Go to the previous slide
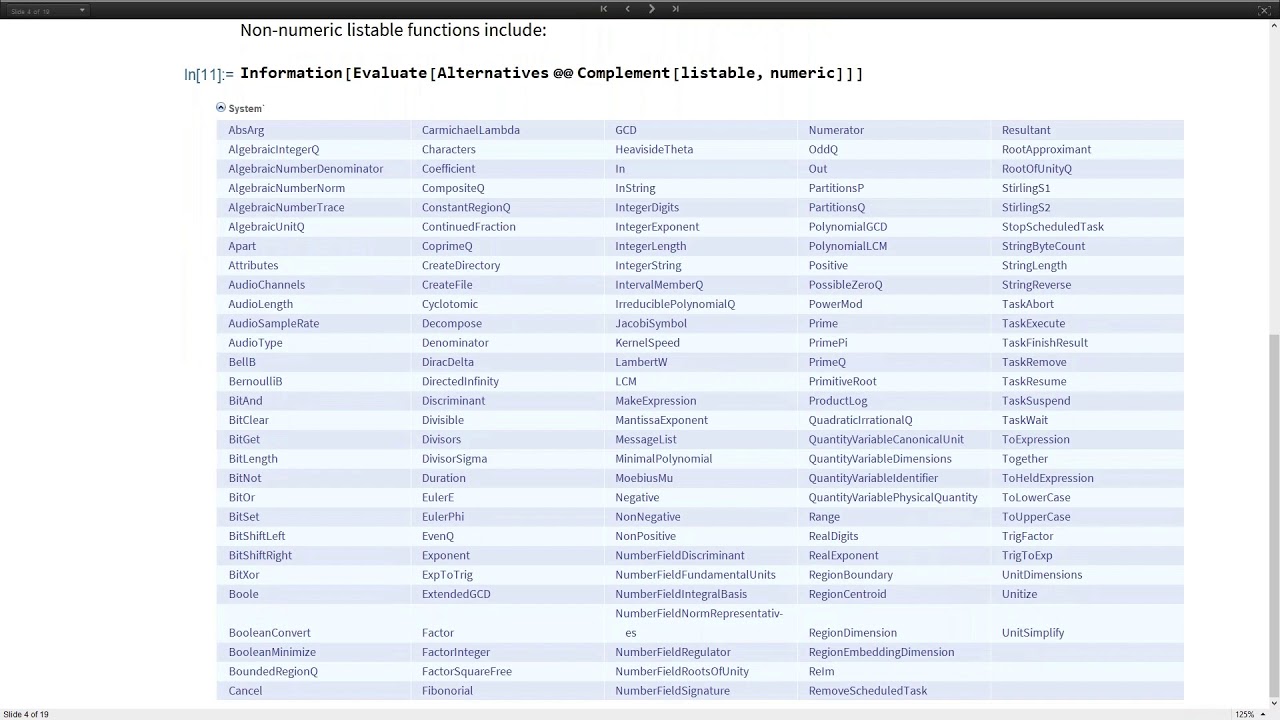The width and height of the screenshot is (1280, 720). click(628, 9)
